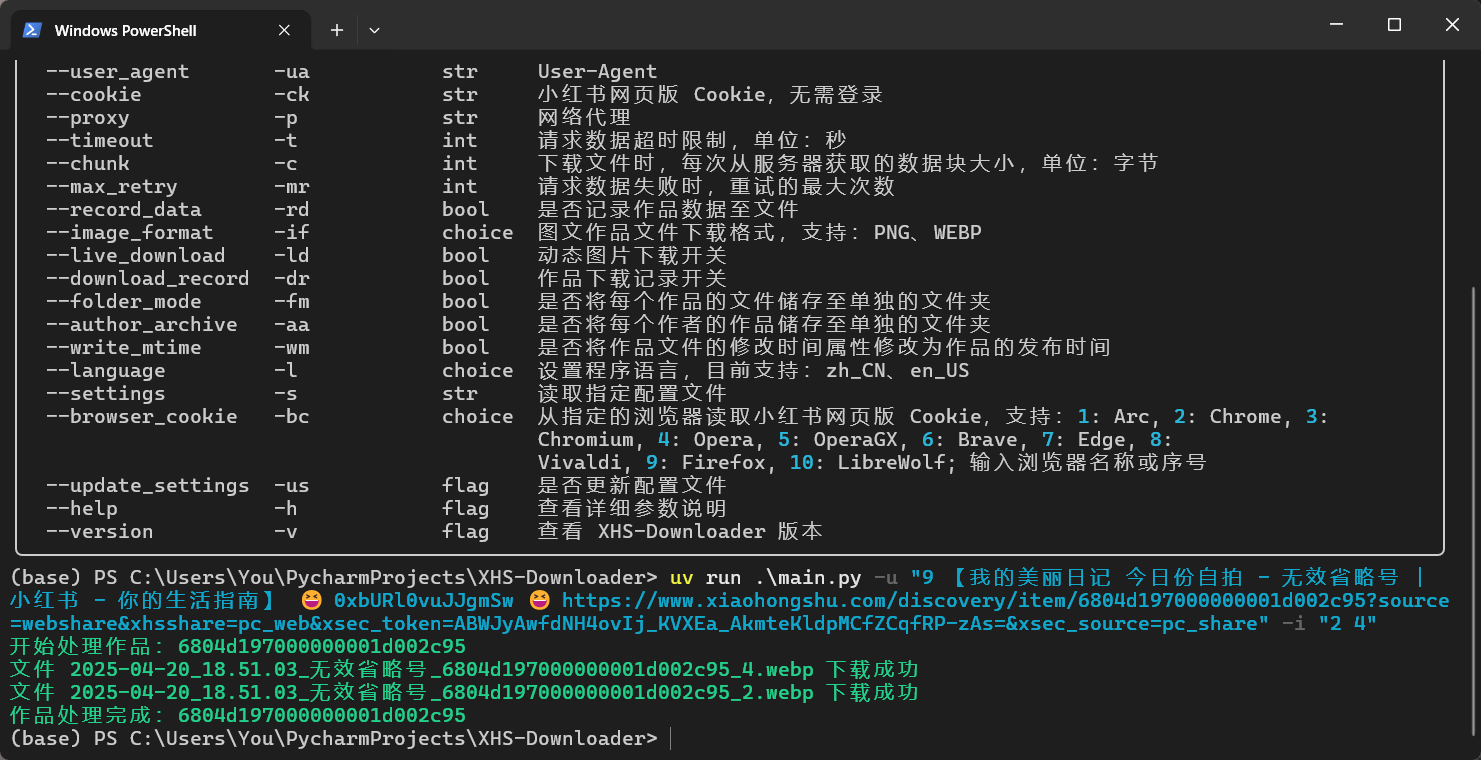This screenshot has height=760, width=1481.
Task: Click the downloaded file name ending _2.webp
Action: (442, 692)
